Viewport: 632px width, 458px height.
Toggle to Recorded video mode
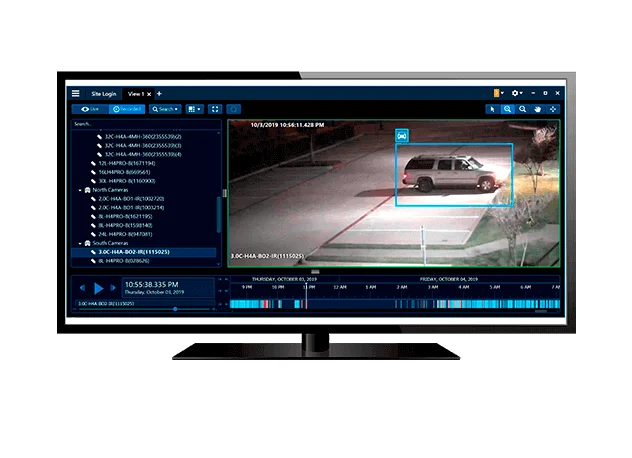pos(128,108)
